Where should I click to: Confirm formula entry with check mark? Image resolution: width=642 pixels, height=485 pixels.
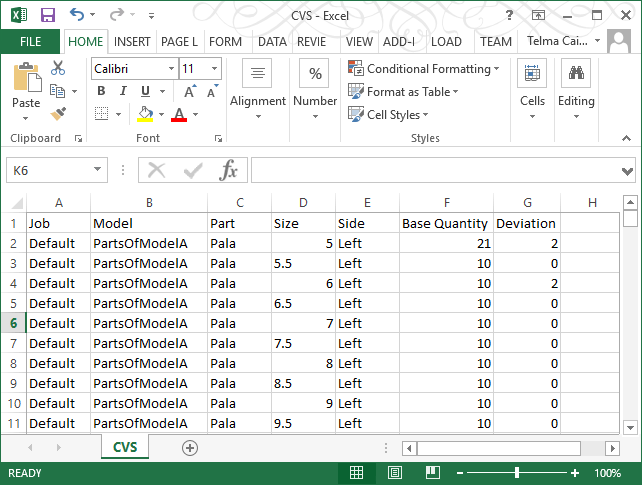(x=193, y=170)
